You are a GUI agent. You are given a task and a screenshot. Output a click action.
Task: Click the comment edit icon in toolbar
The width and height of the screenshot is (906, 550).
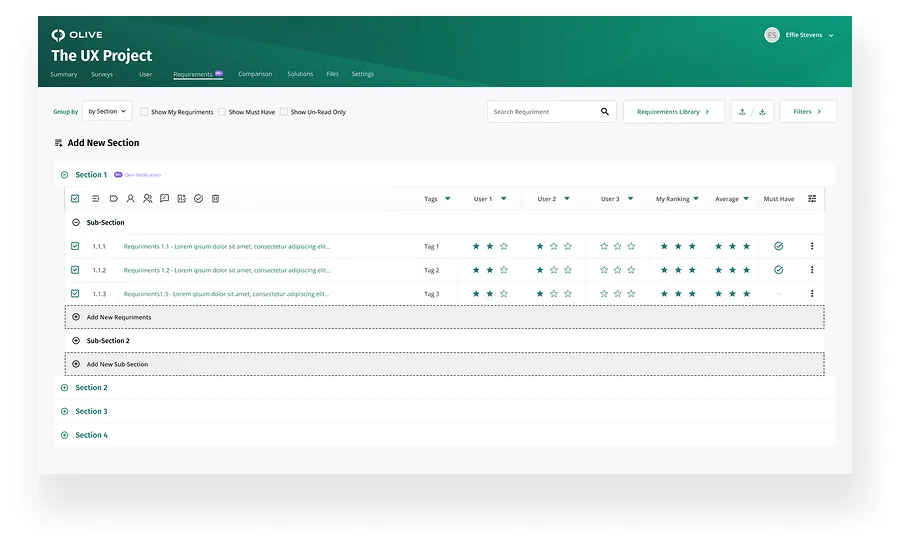point(165,199)
